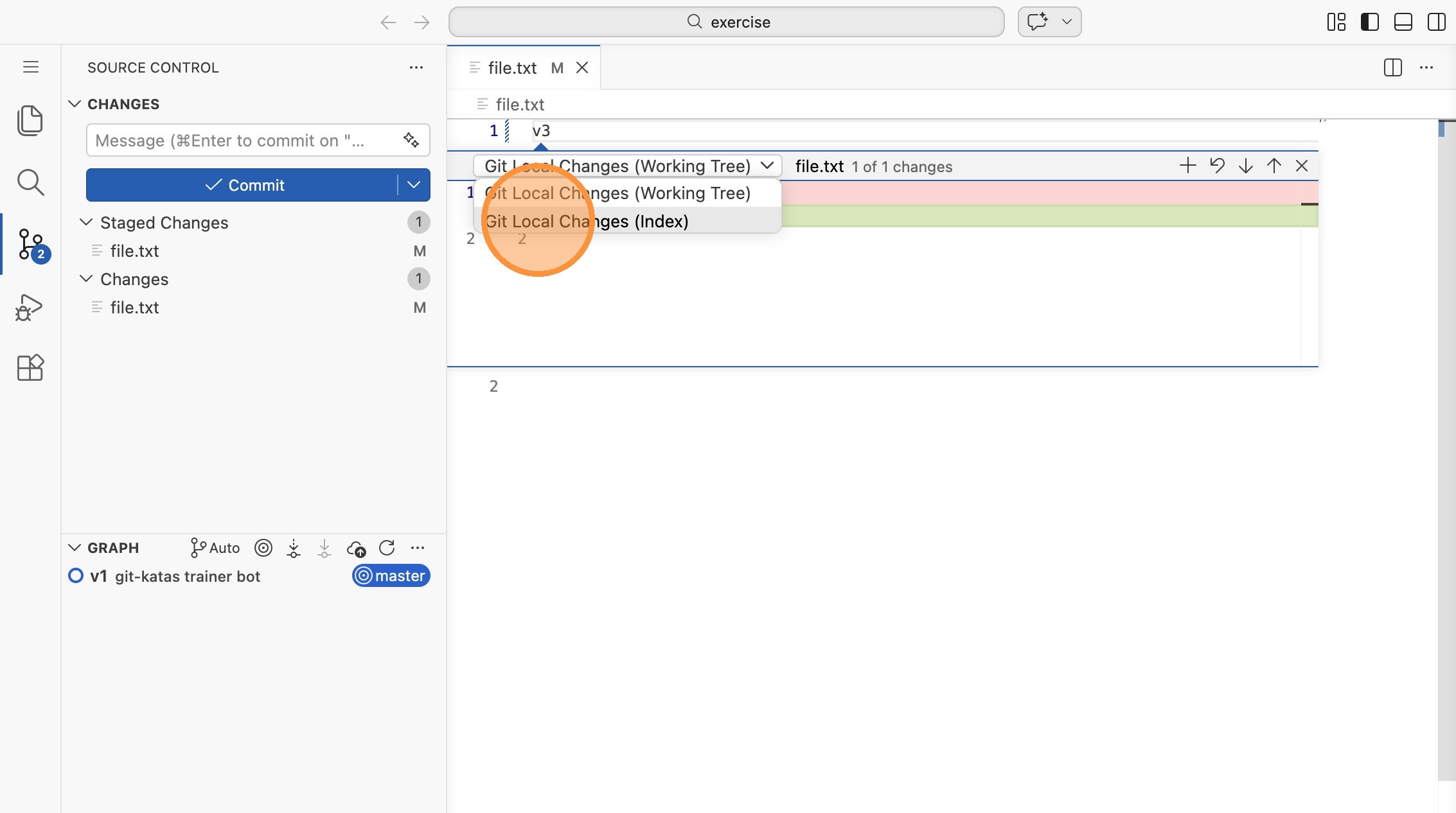Click the master branch badge

click(391, 576)
